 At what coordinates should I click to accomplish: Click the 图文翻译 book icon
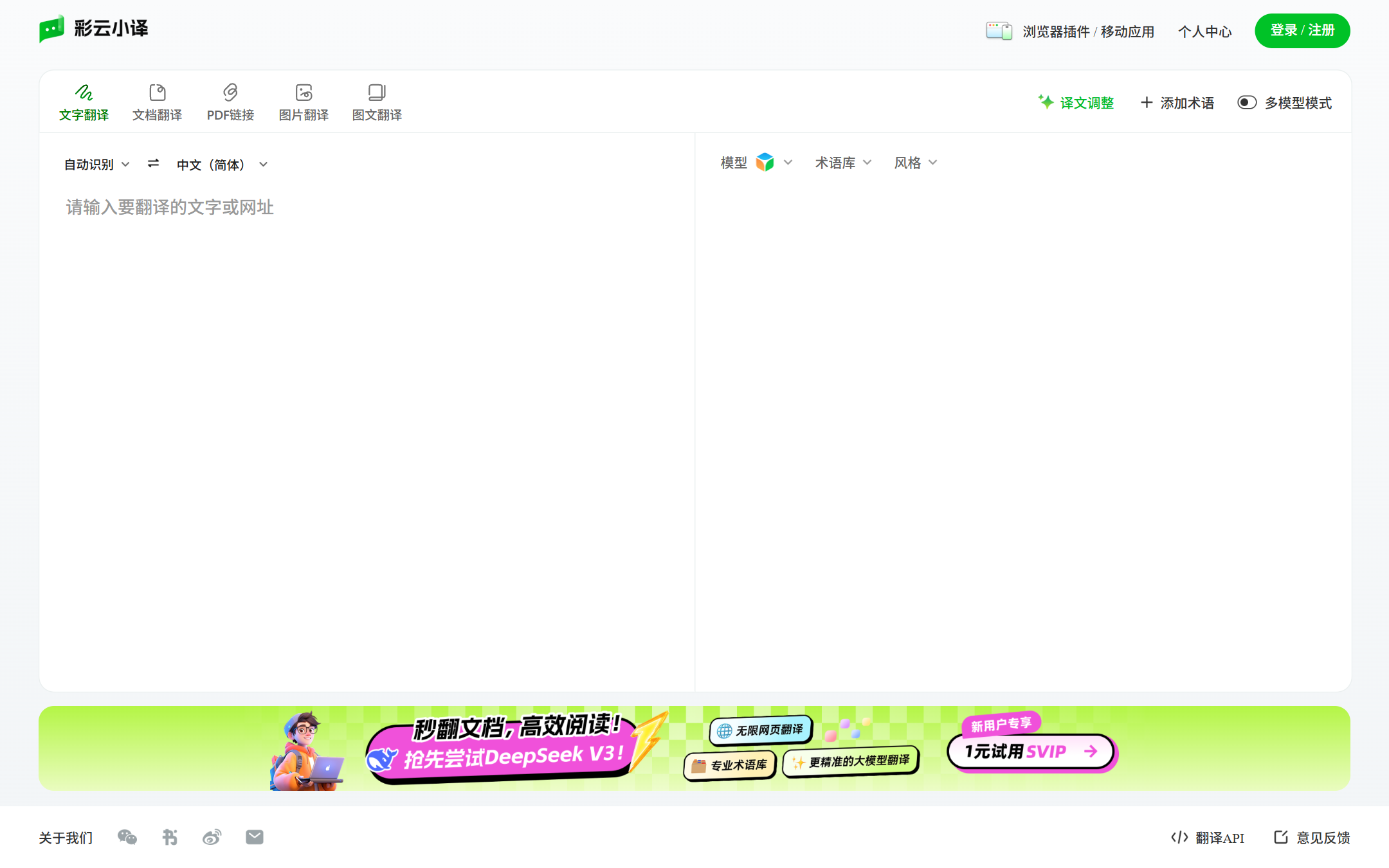pos(377,92)
